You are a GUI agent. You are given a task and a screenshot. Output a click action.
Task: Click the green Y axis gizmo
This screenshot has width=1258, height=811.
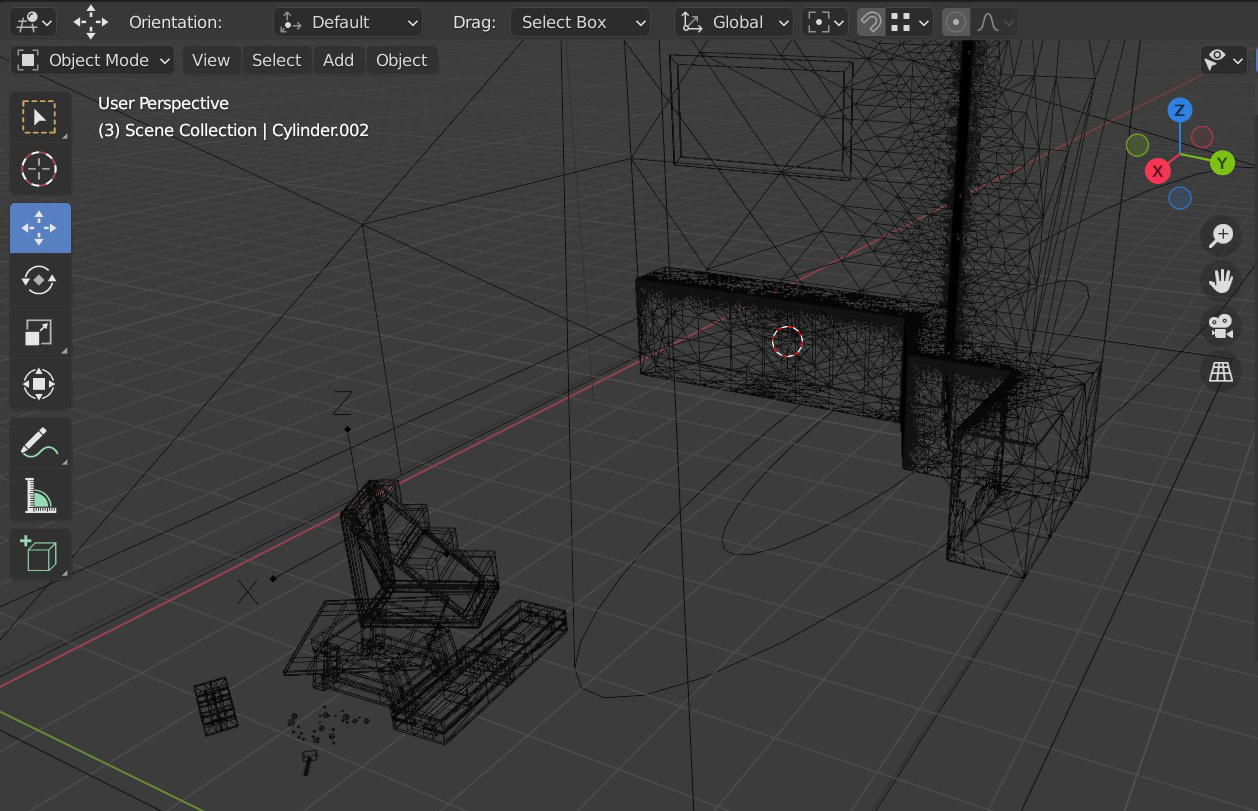tap(1222, 163)
